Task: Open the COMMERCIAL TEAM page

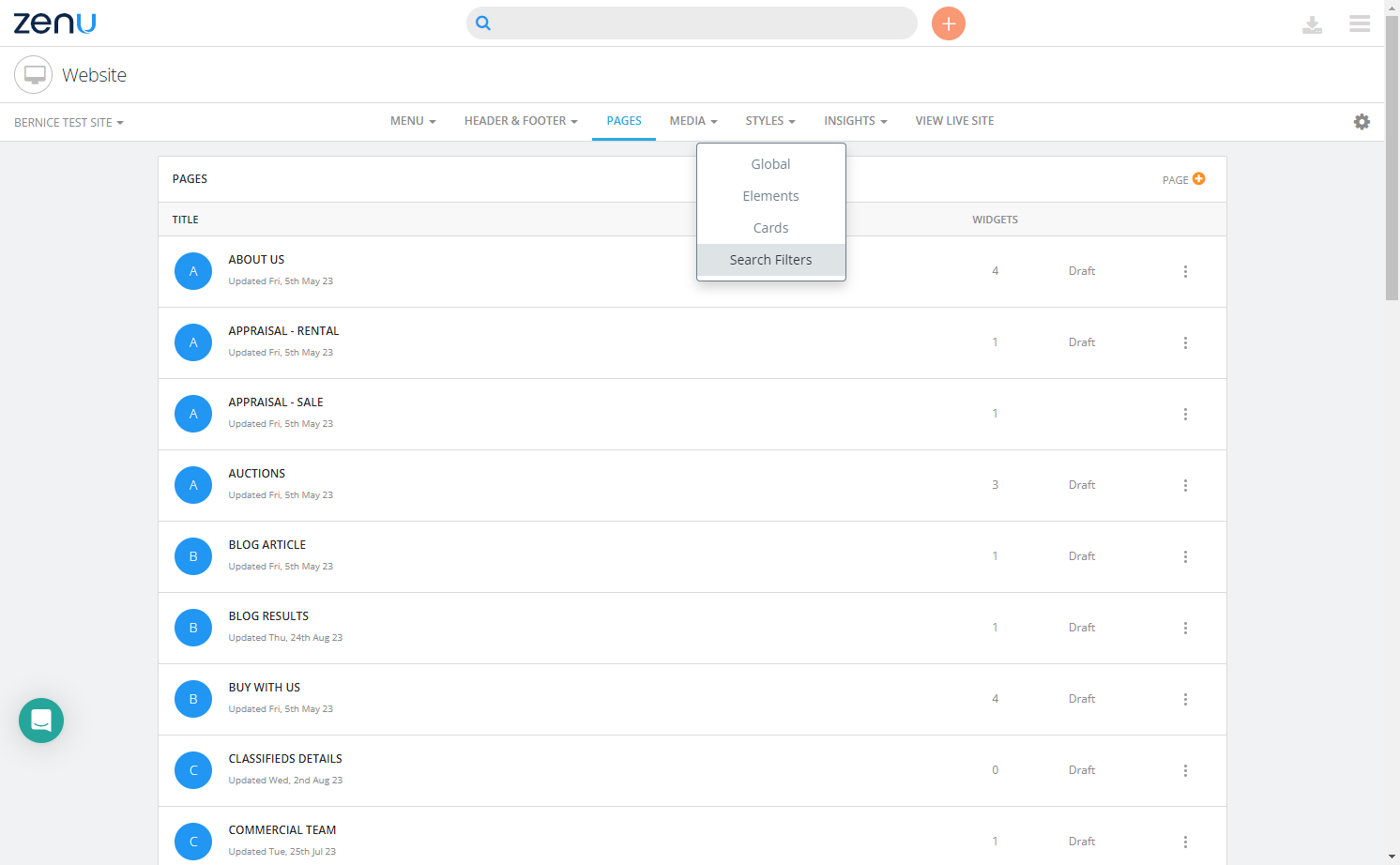Action: click(x=282, y=830)
